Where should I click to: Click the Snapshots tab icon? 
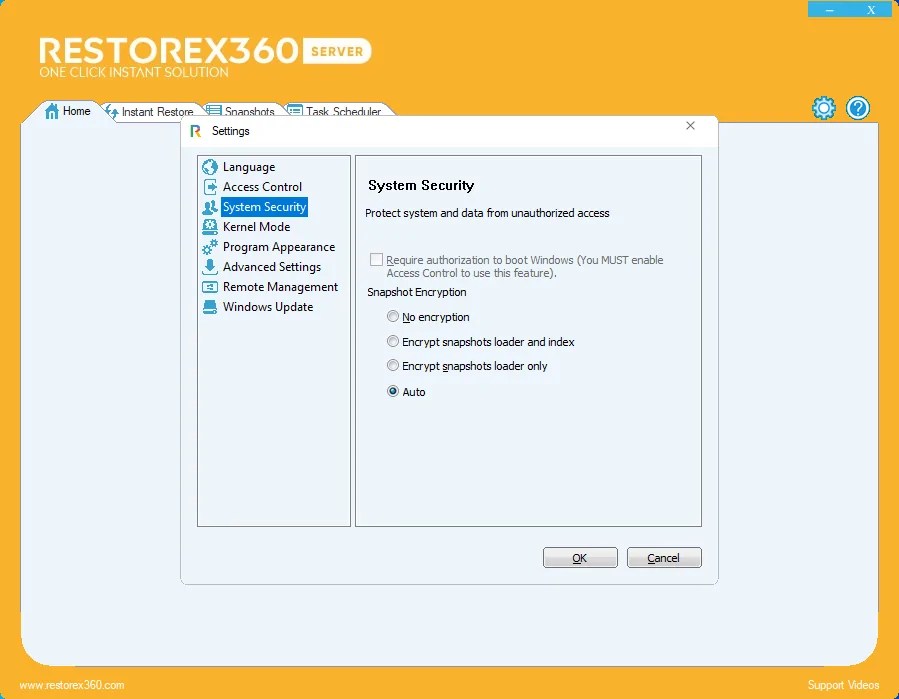click(214, 110)
